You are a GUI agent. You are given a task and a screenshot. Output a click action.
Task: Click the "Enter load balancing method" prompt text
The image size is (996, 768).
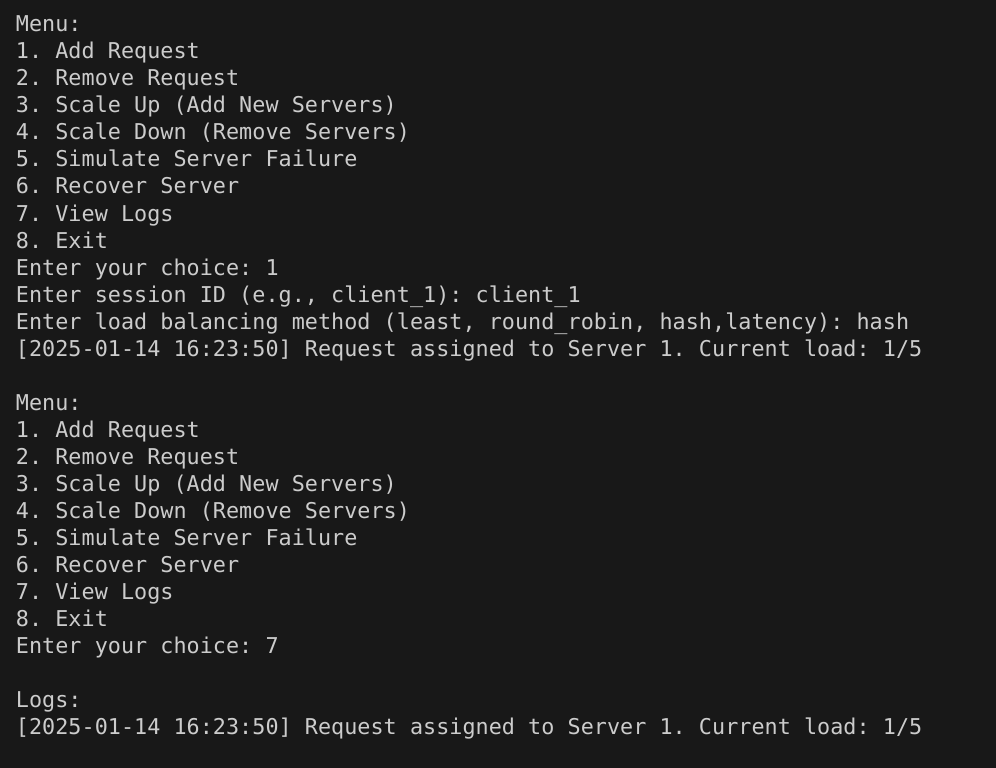[x=192, y=322]
